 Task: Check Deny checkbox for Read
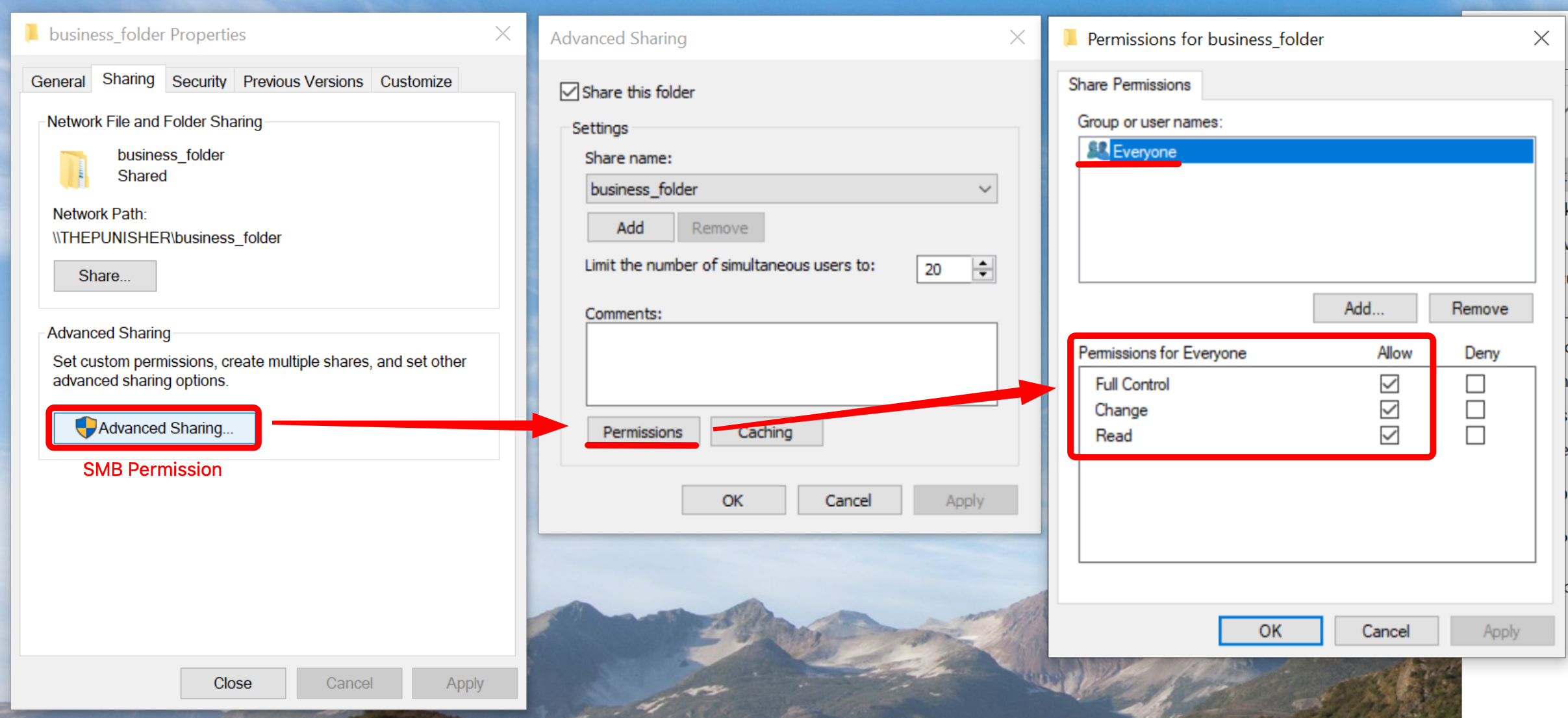(x=1475, y=435)
